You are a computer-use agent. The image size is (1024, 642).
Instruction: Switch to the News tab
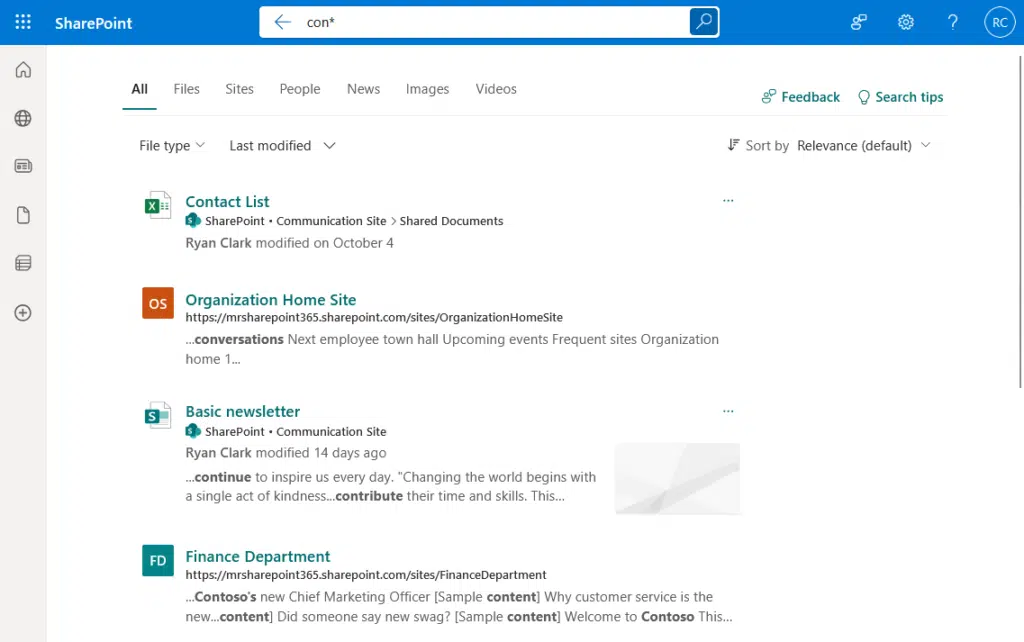363,89
